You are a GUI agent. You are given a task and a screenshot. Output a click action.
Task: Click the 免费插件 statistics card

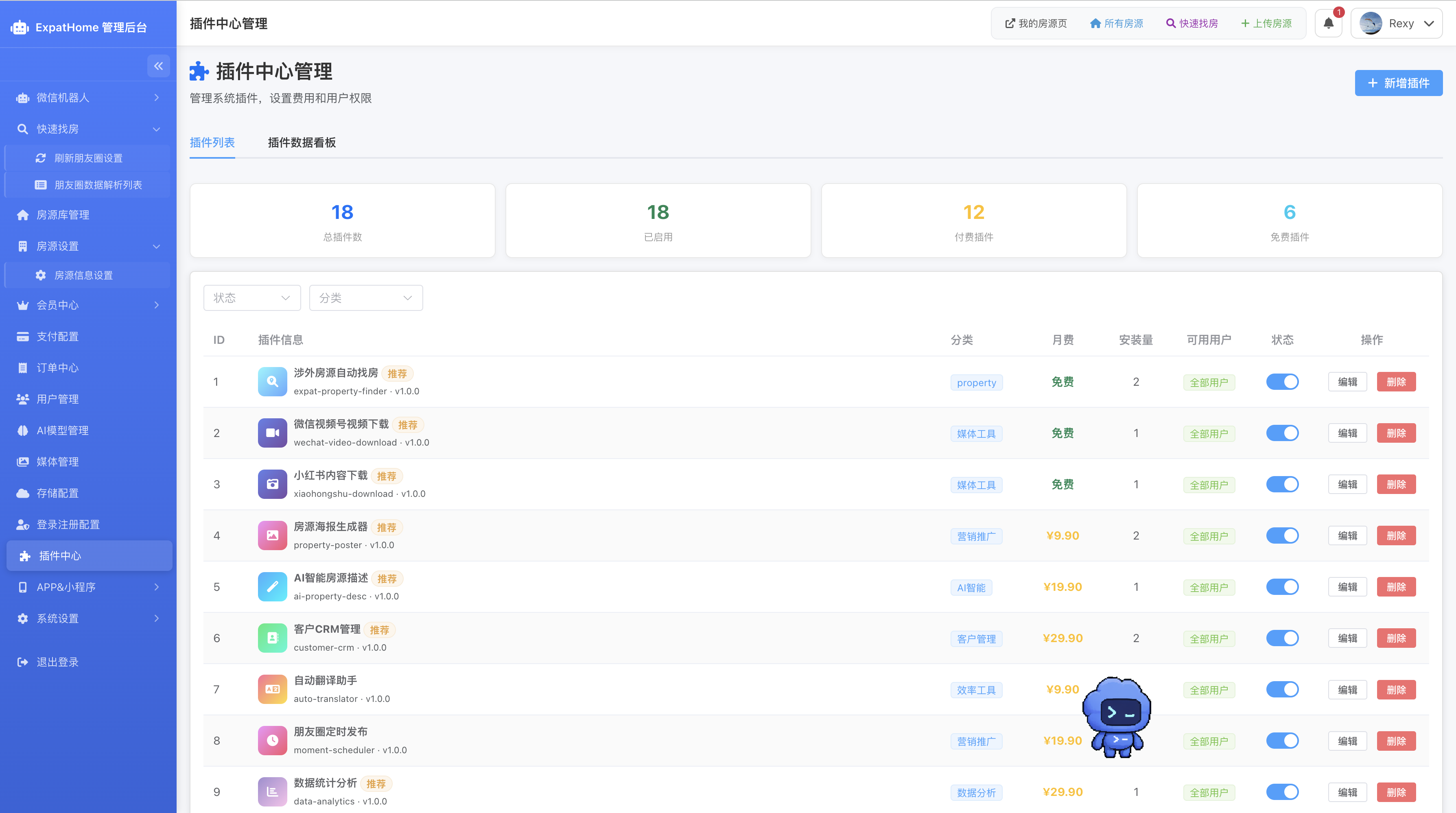click(x=1290, y=221)
